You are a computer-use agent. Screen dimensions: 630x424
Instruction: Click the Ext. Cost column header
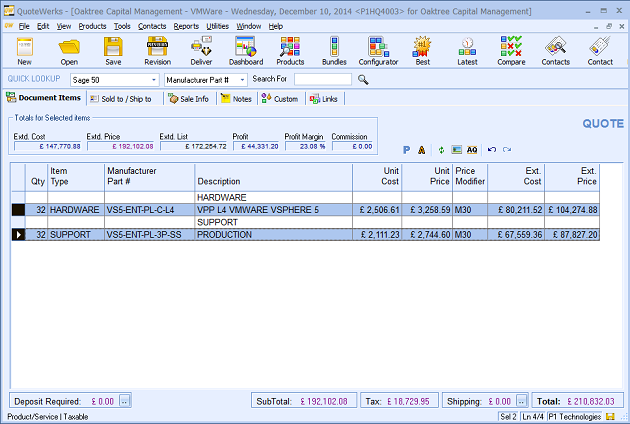(516, 177)
